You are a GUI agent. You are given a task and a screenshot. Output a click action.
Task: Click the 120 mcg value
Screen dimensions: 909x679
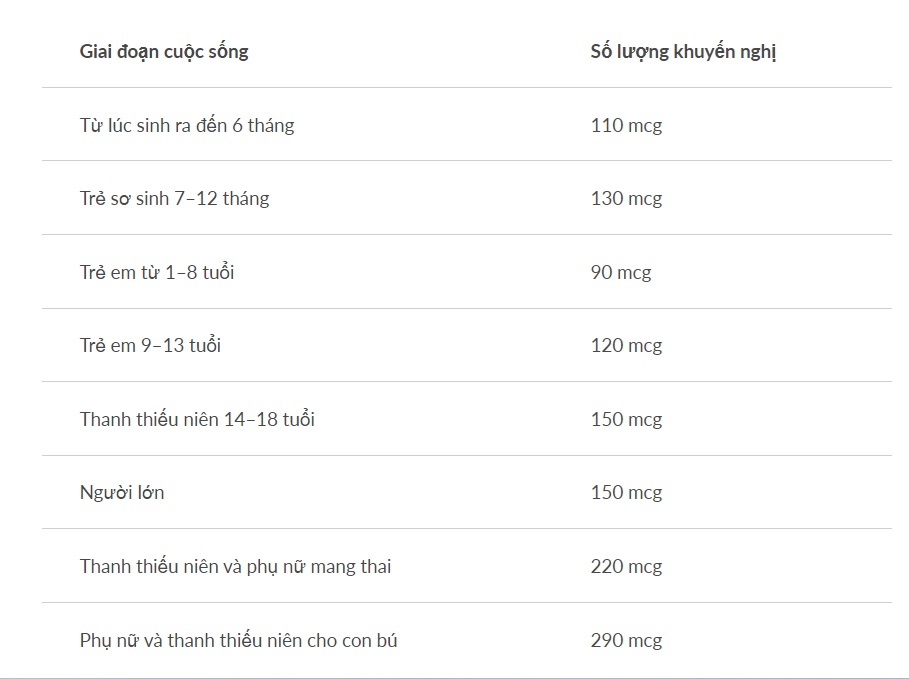[626, 345]
